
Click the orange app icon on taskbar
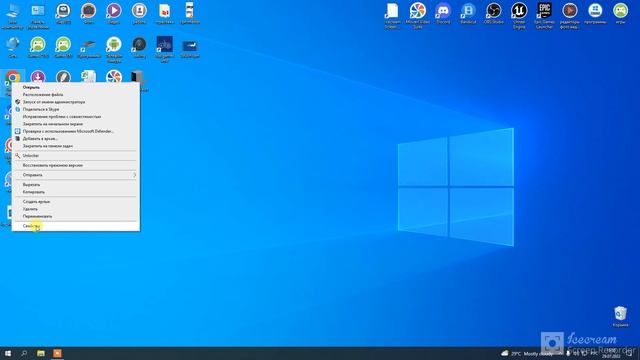57,353
